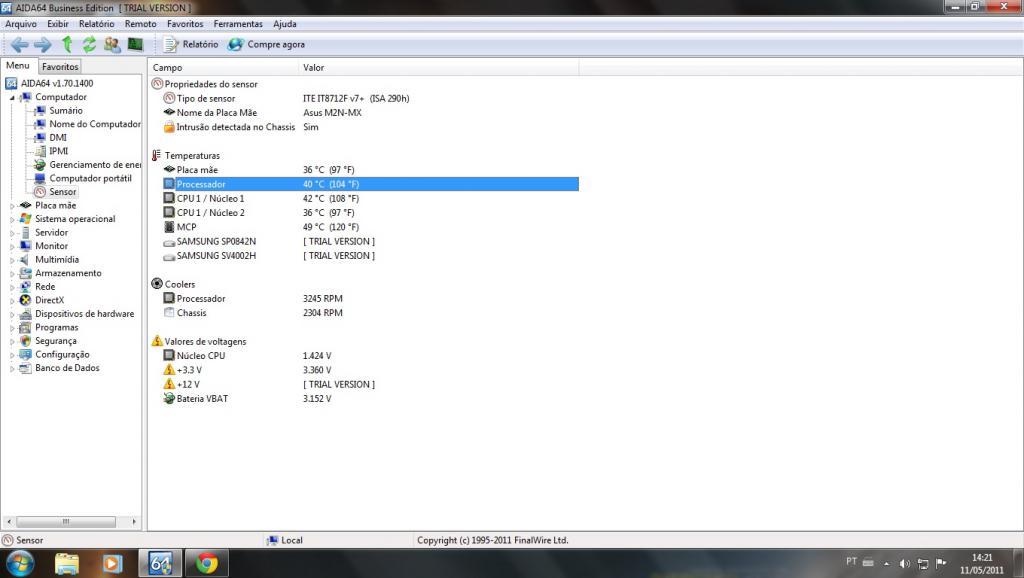
Task: Switch to the Menu tab
Action: (18, 65)
